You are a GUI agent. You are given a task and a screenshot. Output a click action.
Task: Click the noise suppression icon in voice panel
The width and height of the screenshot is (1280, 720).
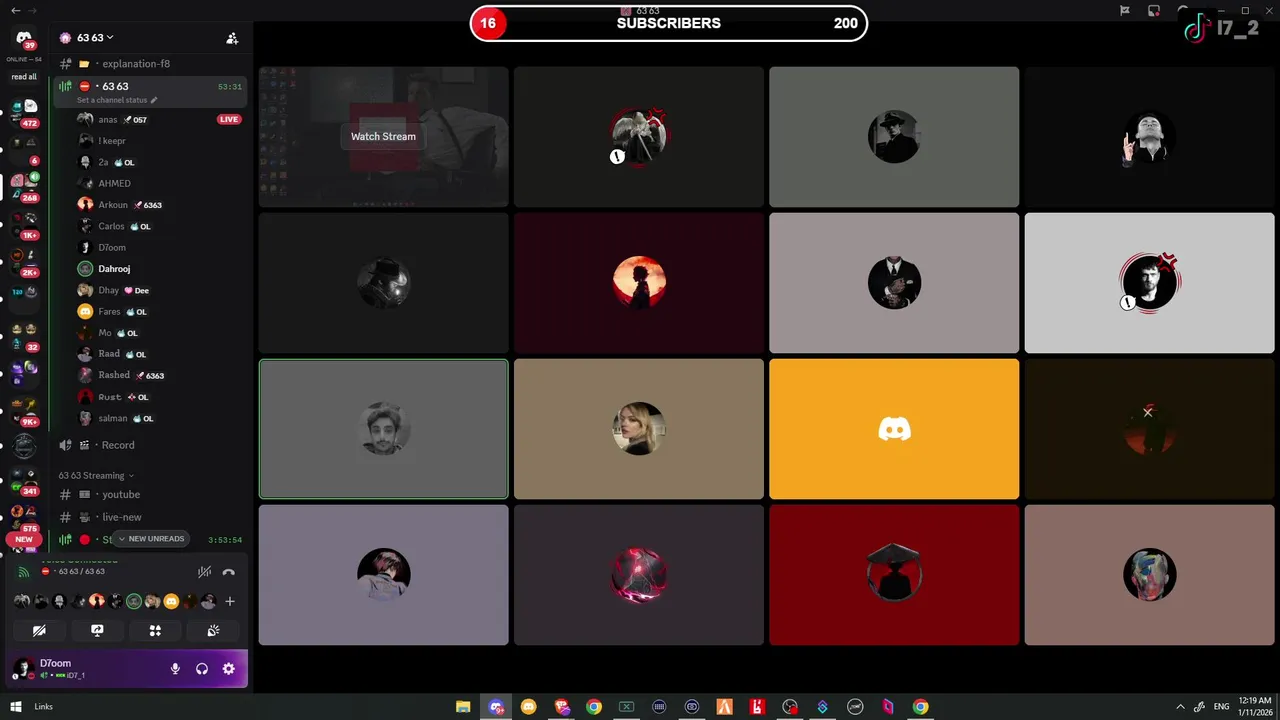204,572
